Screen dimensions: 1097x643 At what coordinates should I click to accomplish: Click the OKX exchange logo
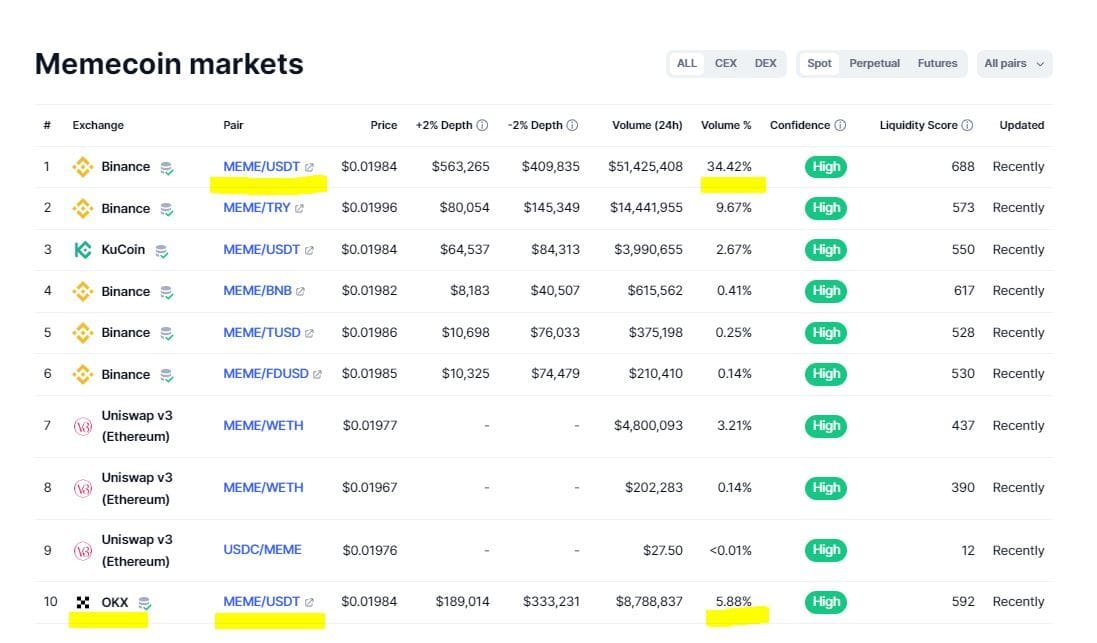85,602
